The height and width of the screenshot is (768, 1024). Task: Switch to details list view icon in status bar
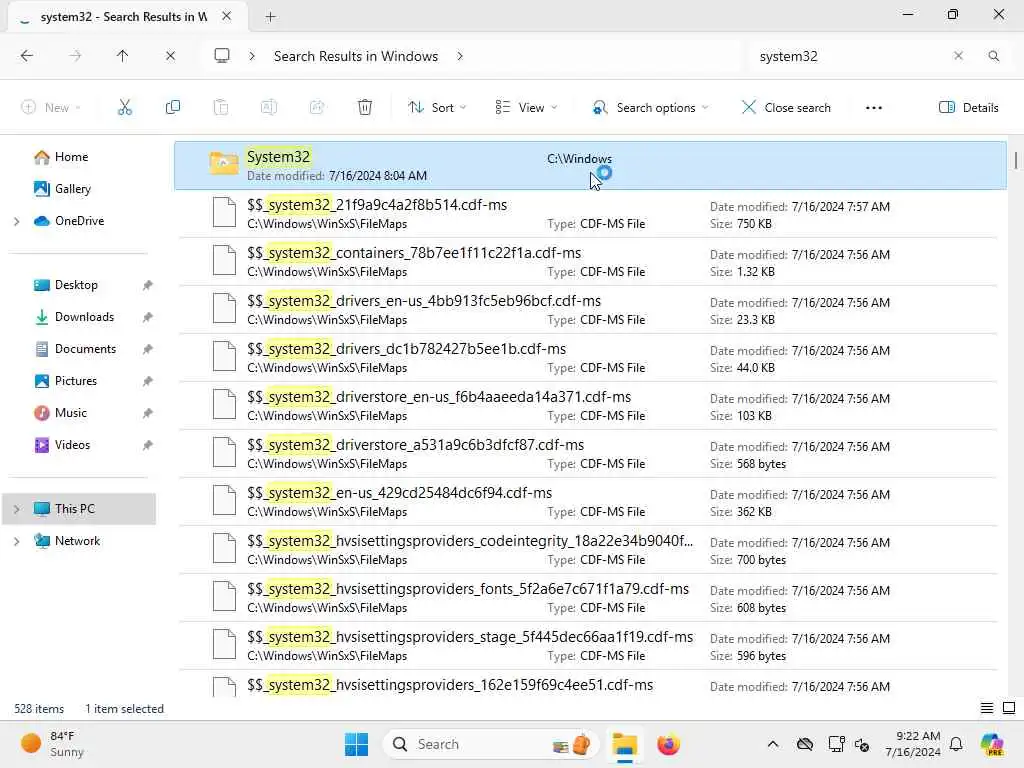click(987, 708)
